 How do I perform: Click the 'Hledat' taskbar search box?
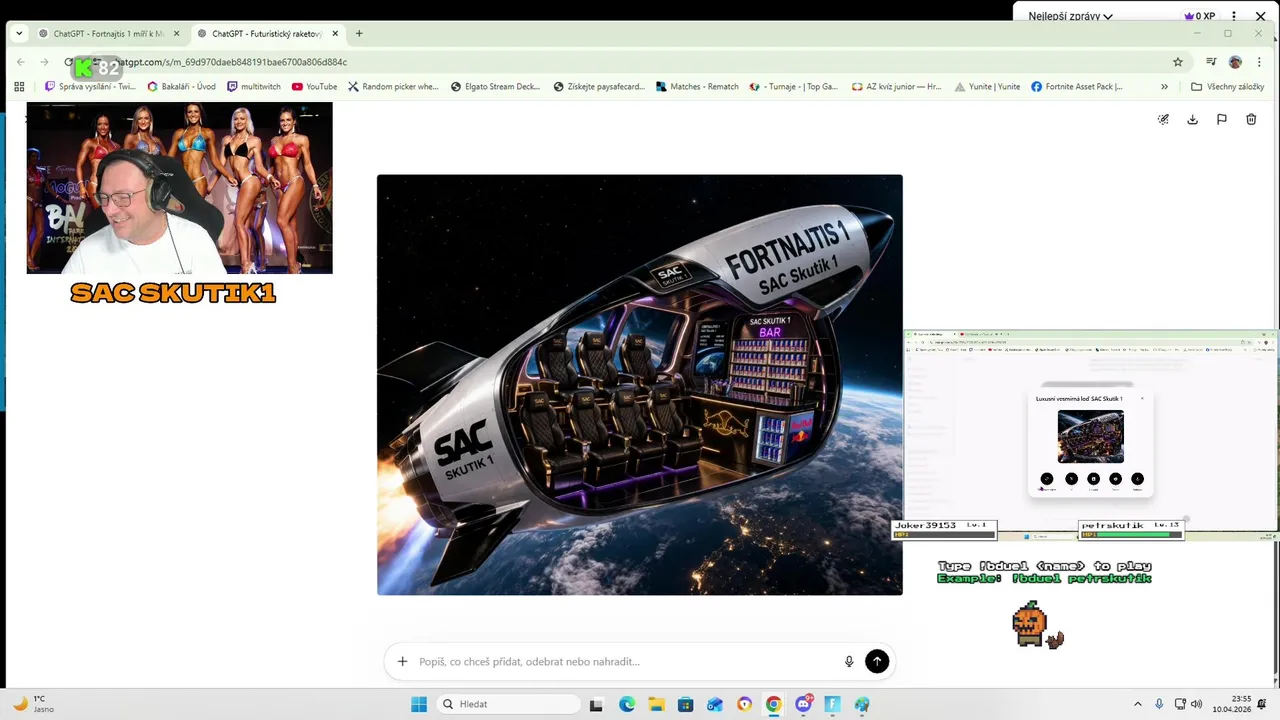tap(508, 704)
